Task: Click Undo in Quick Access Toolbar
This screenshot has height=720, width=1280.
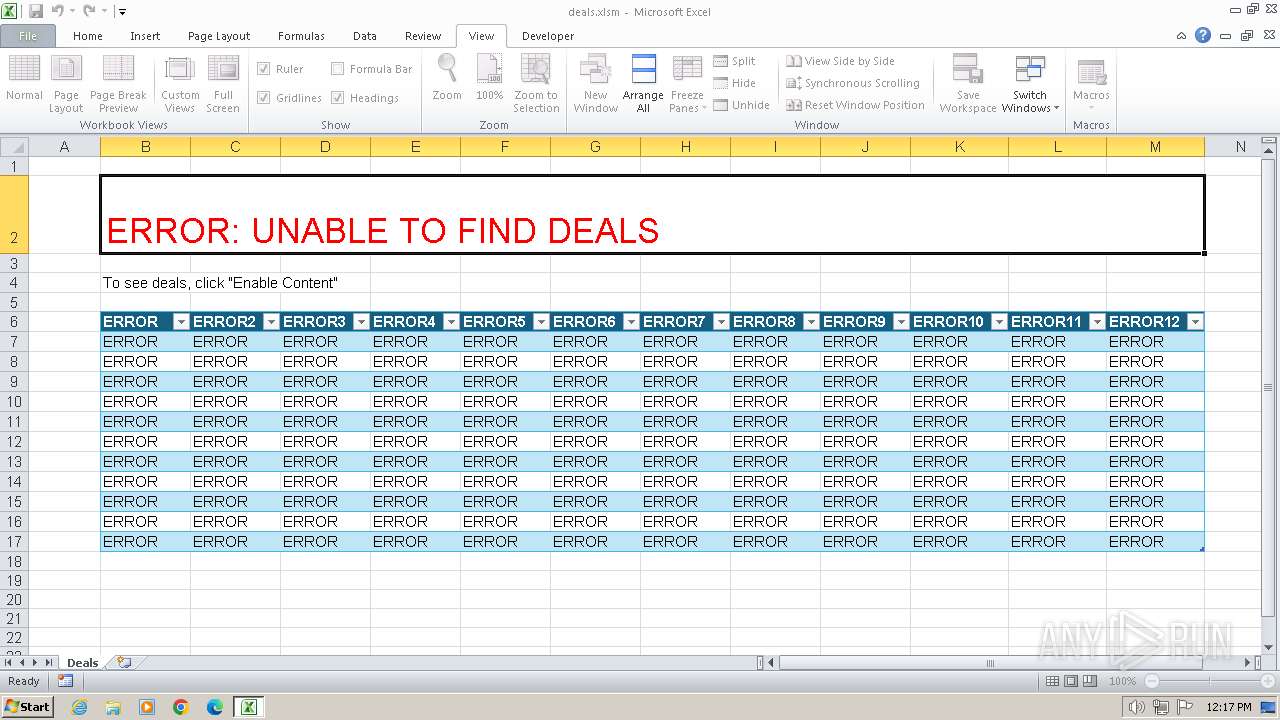Action: 57,12
